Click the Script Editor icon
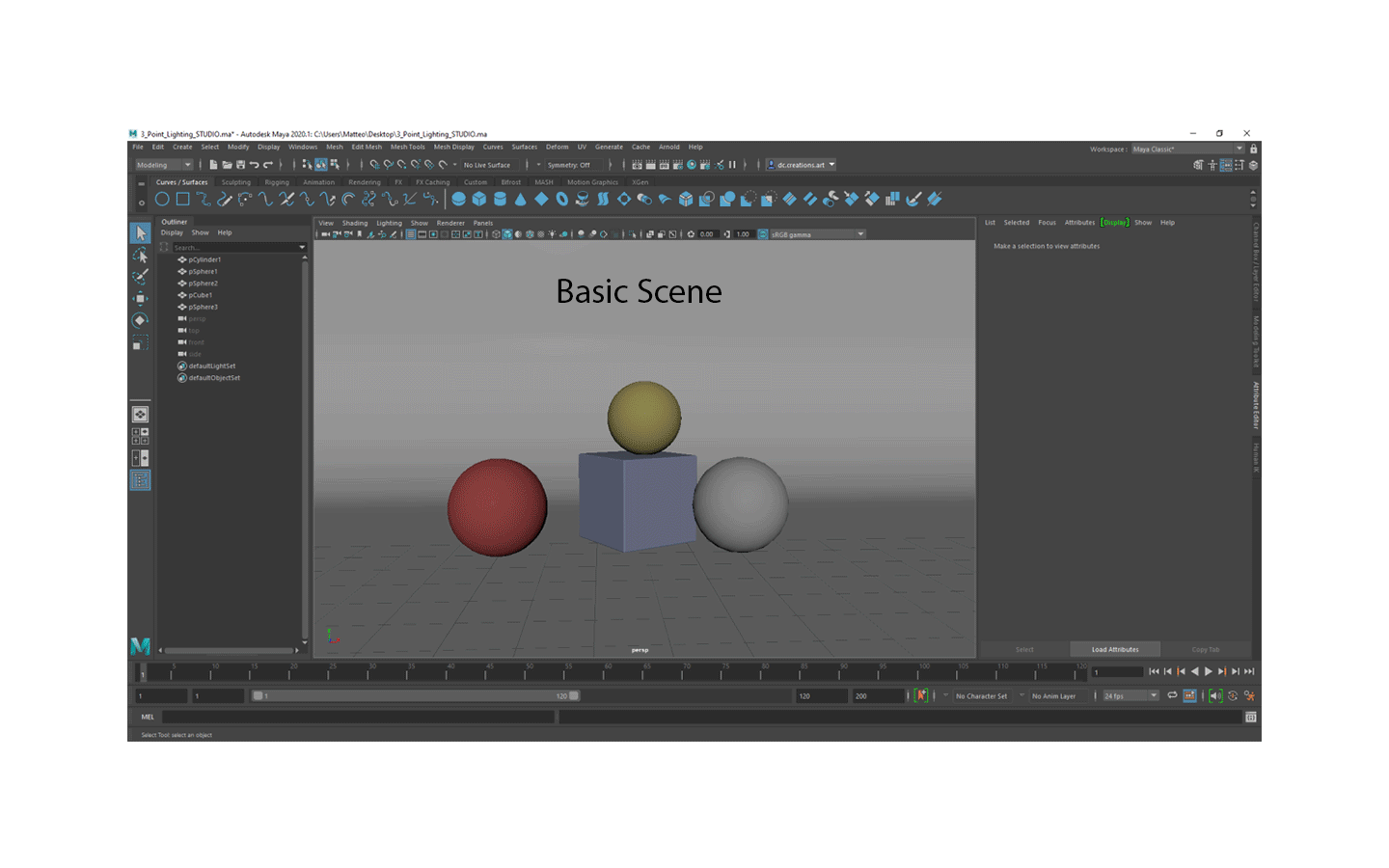Image resolution: width=1389 pixels, height=868 pixels. coord(1251,718)
